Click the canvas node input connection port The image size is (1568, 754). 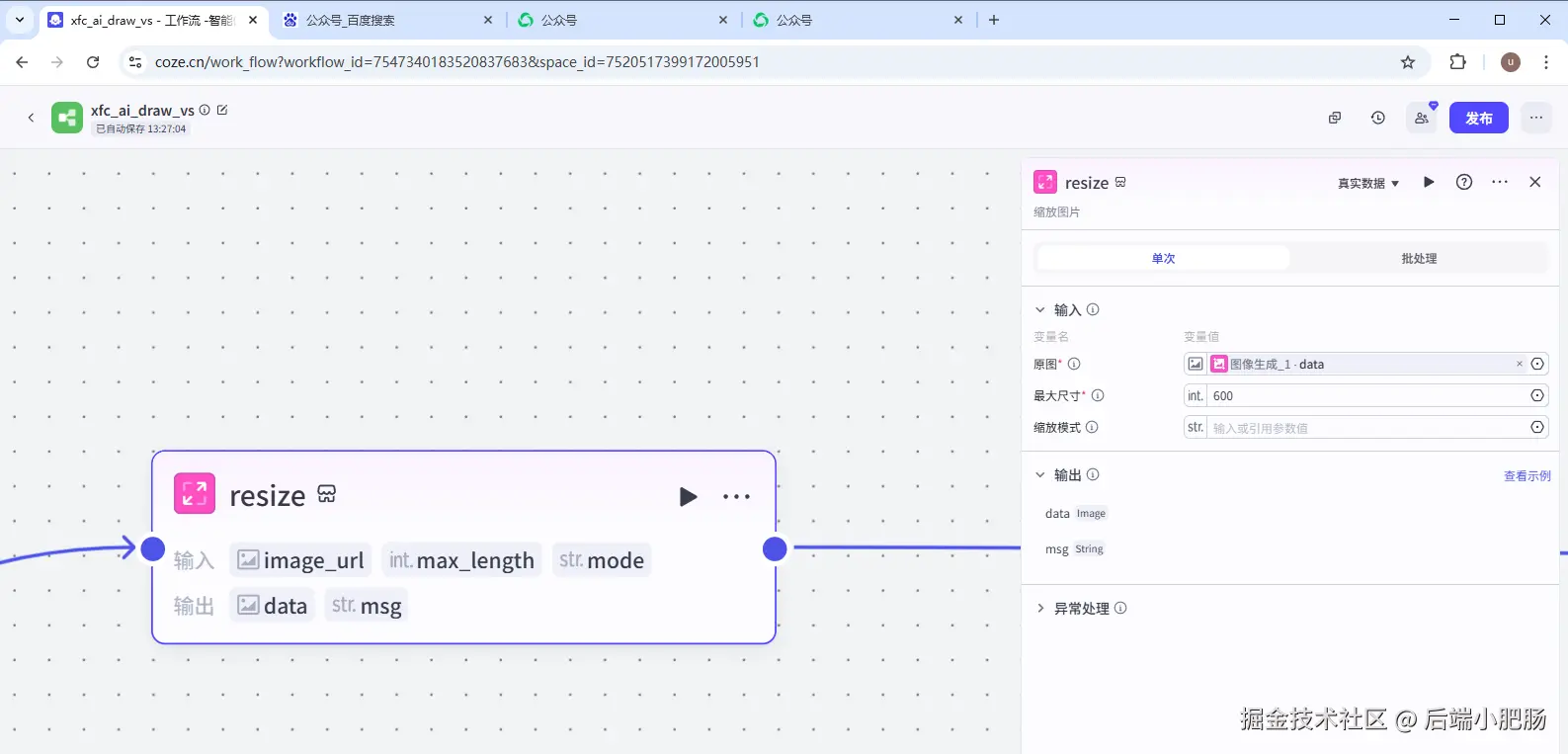[153, 548]
